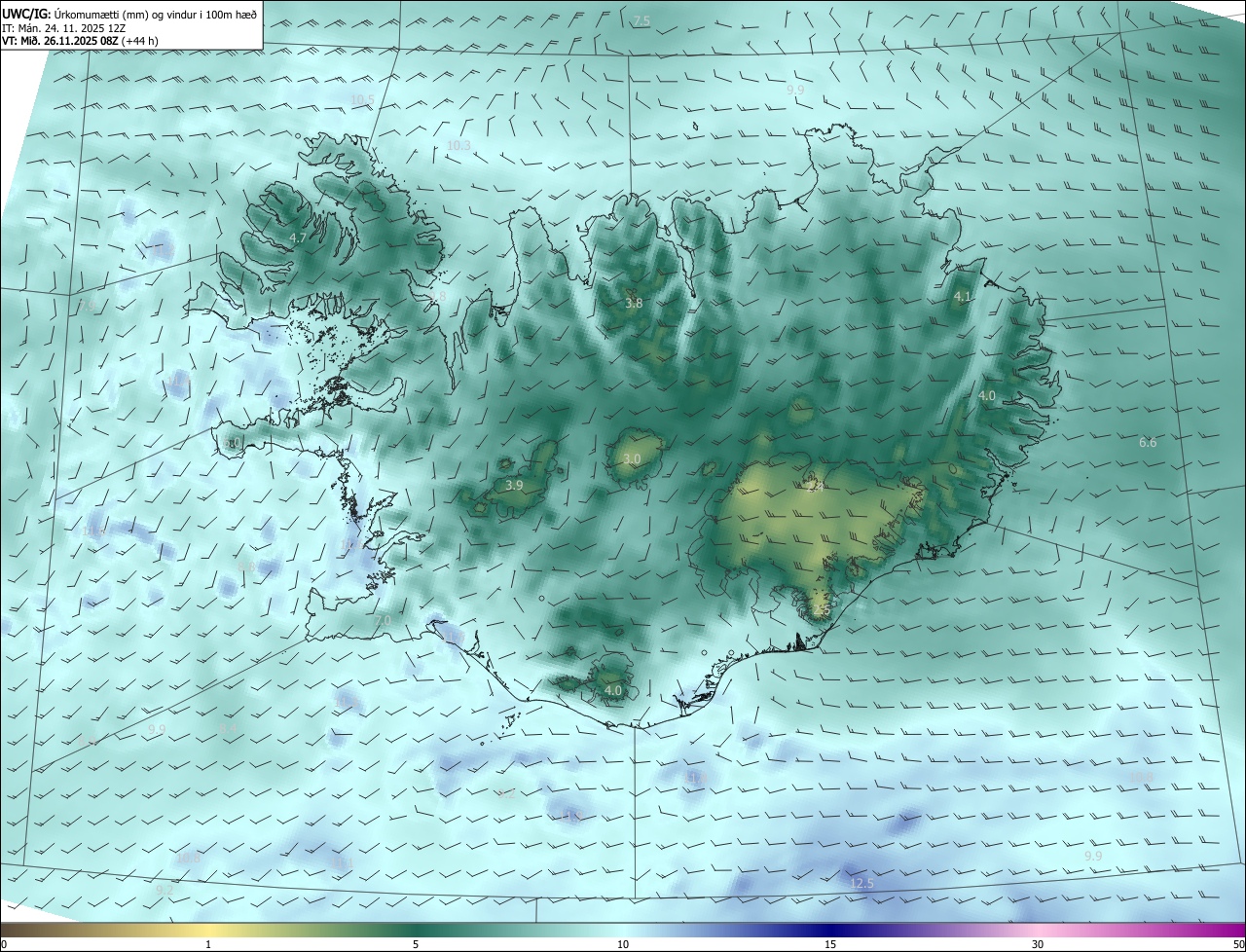Click the 10.5 value label on the map
The width and height of the screenshot is (1246, 952).
(x=362, y=99)
